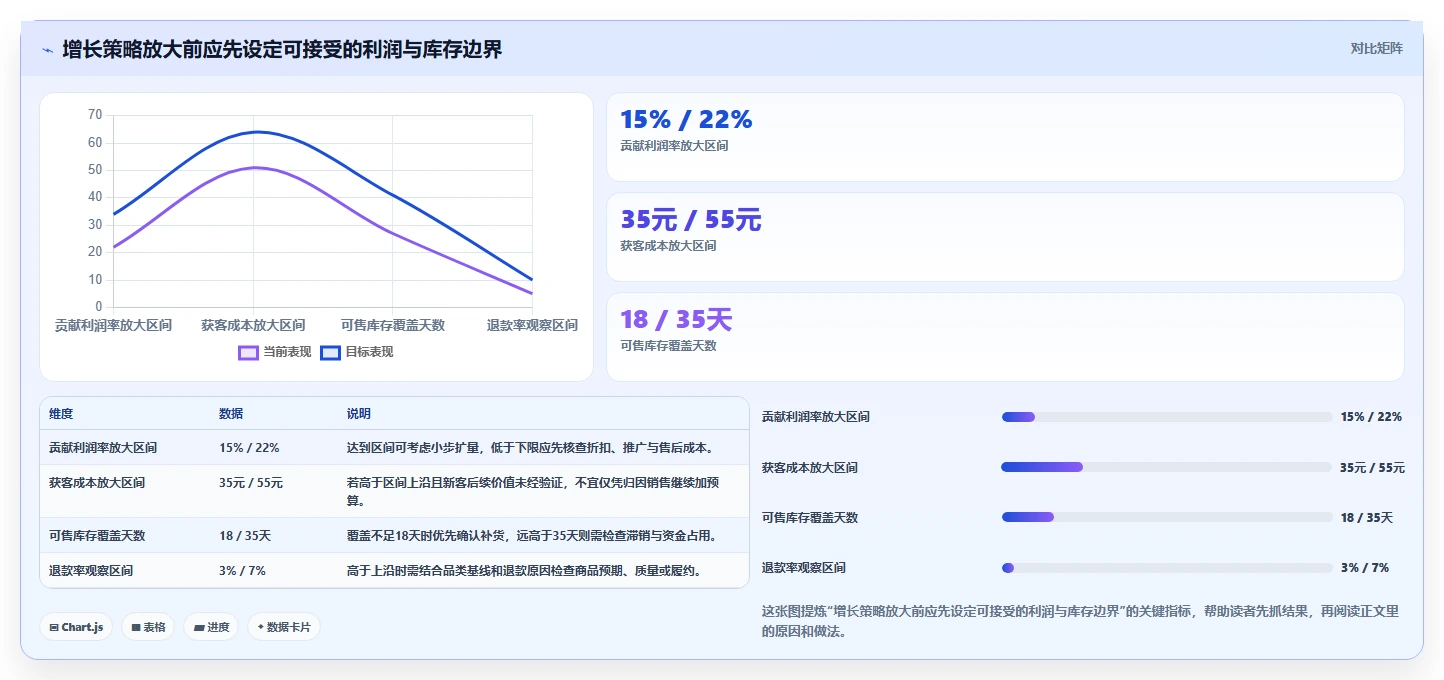This screenshot has height=680, width=1444.
Task: Click table cell 贡献利润率放大区间
Action: click(x=103, y=448)
